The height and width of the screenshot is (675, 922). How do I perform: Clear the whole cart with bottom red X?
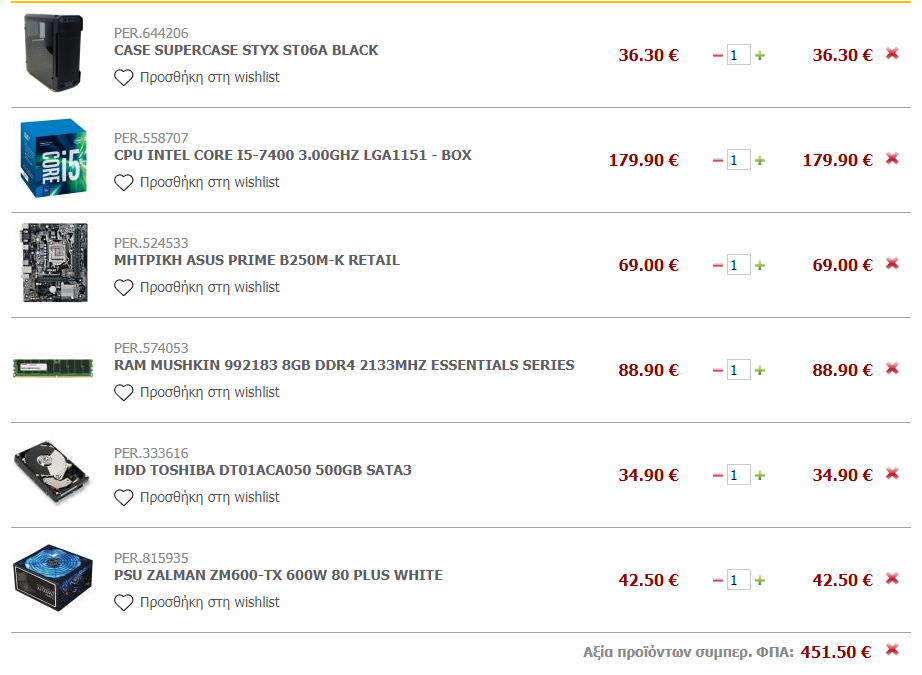[892, 650]
